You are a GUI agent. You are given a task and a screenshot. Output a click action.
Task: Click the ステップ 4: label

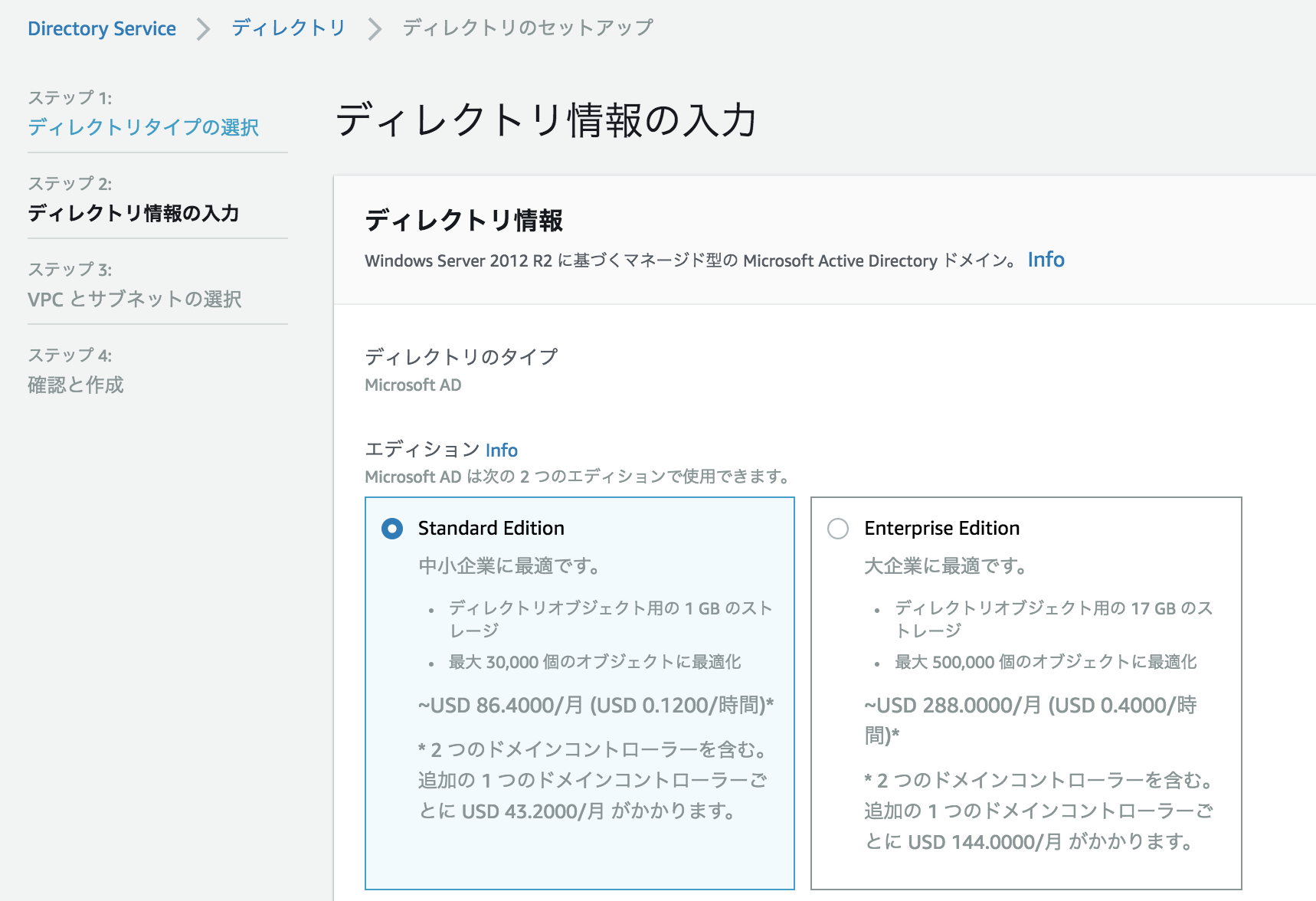(70, 355)
